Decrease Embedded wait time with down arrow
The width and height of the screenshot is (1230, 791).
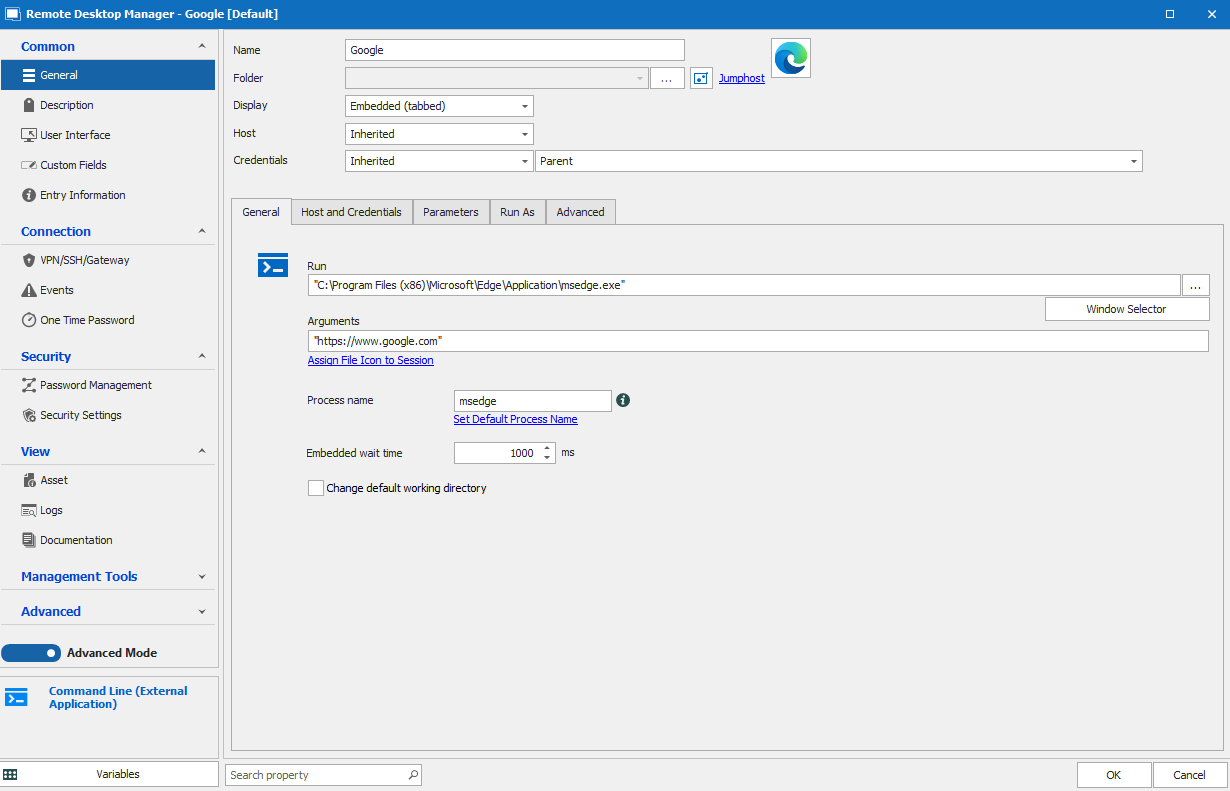(x=547, y=458)
